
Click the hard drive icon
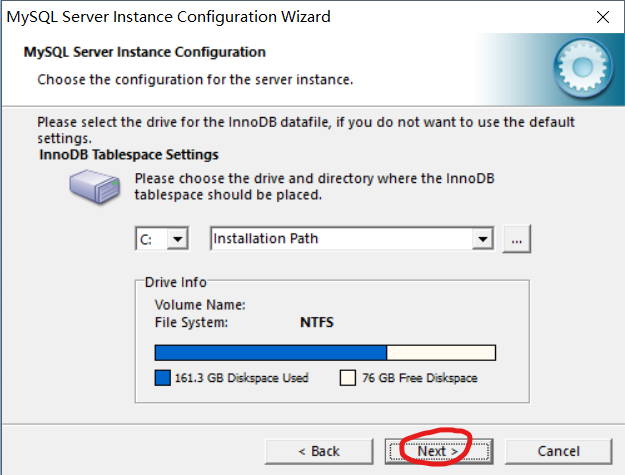click(95, 186)
